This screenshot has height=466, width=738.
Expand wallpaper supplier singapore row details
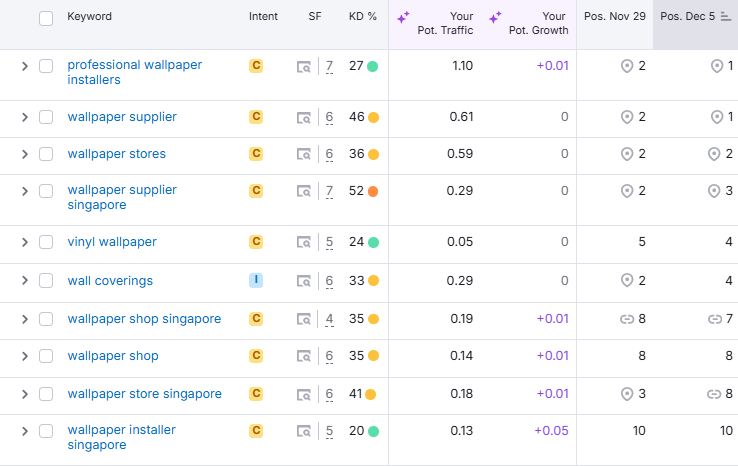[25, 191]
